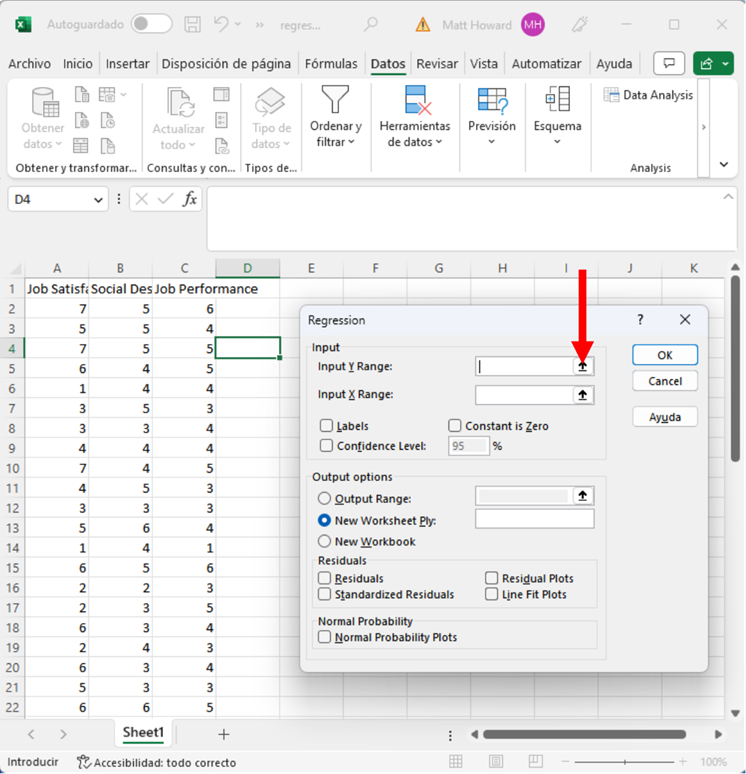The width and height of the screenshot is (746, 774).
Task: Enable the Labels checkbox
Action: (327, 426)
